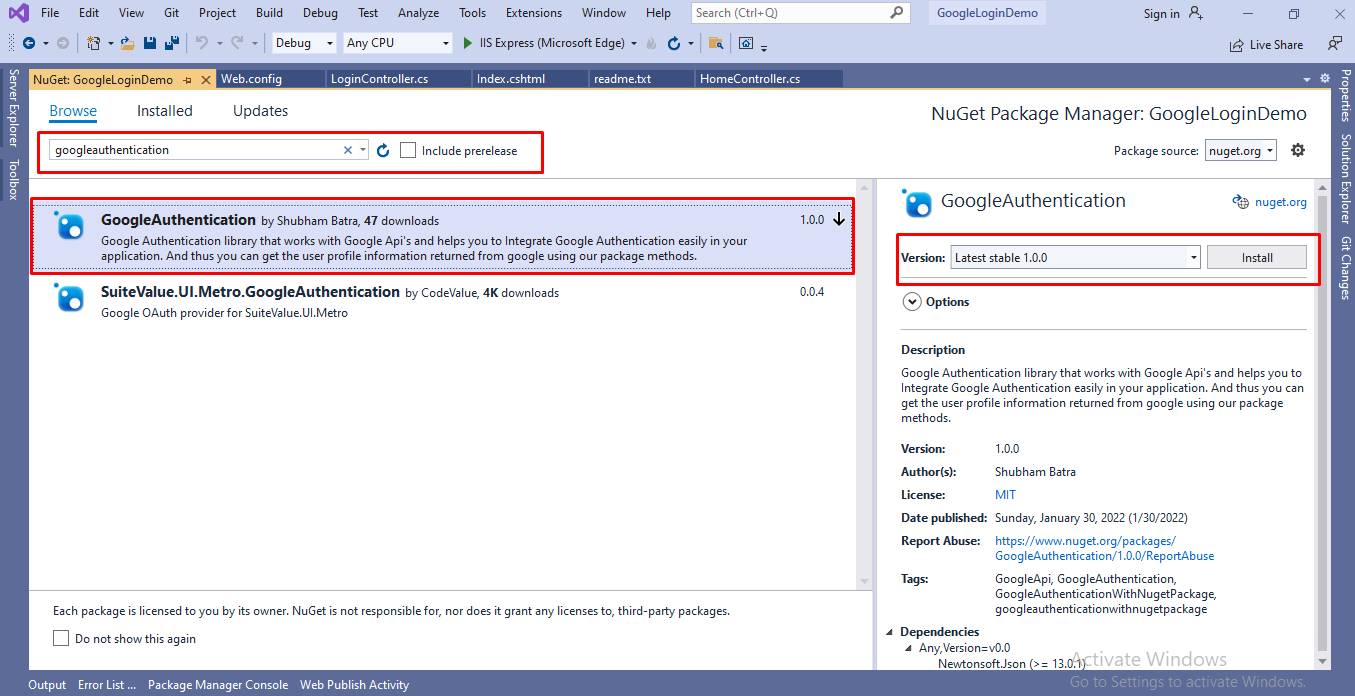Save the current file with the disk icon
The image size is (1355, 696).
tap(150, 43)
